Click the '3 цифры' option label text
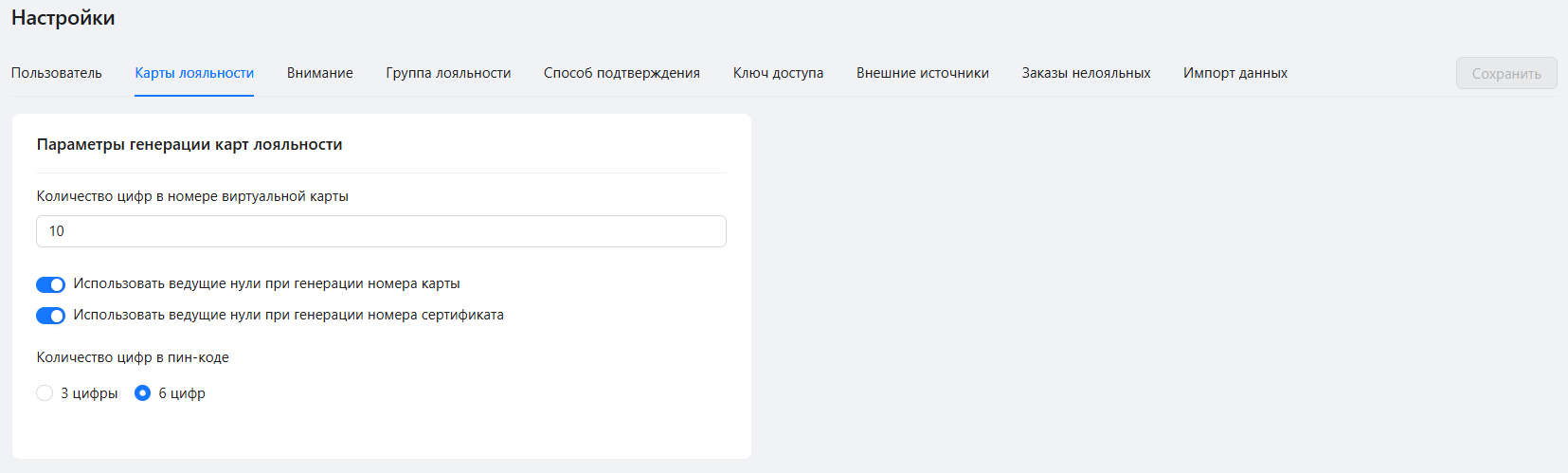Screen dimensions: 1568x473 tap(89, 393)
